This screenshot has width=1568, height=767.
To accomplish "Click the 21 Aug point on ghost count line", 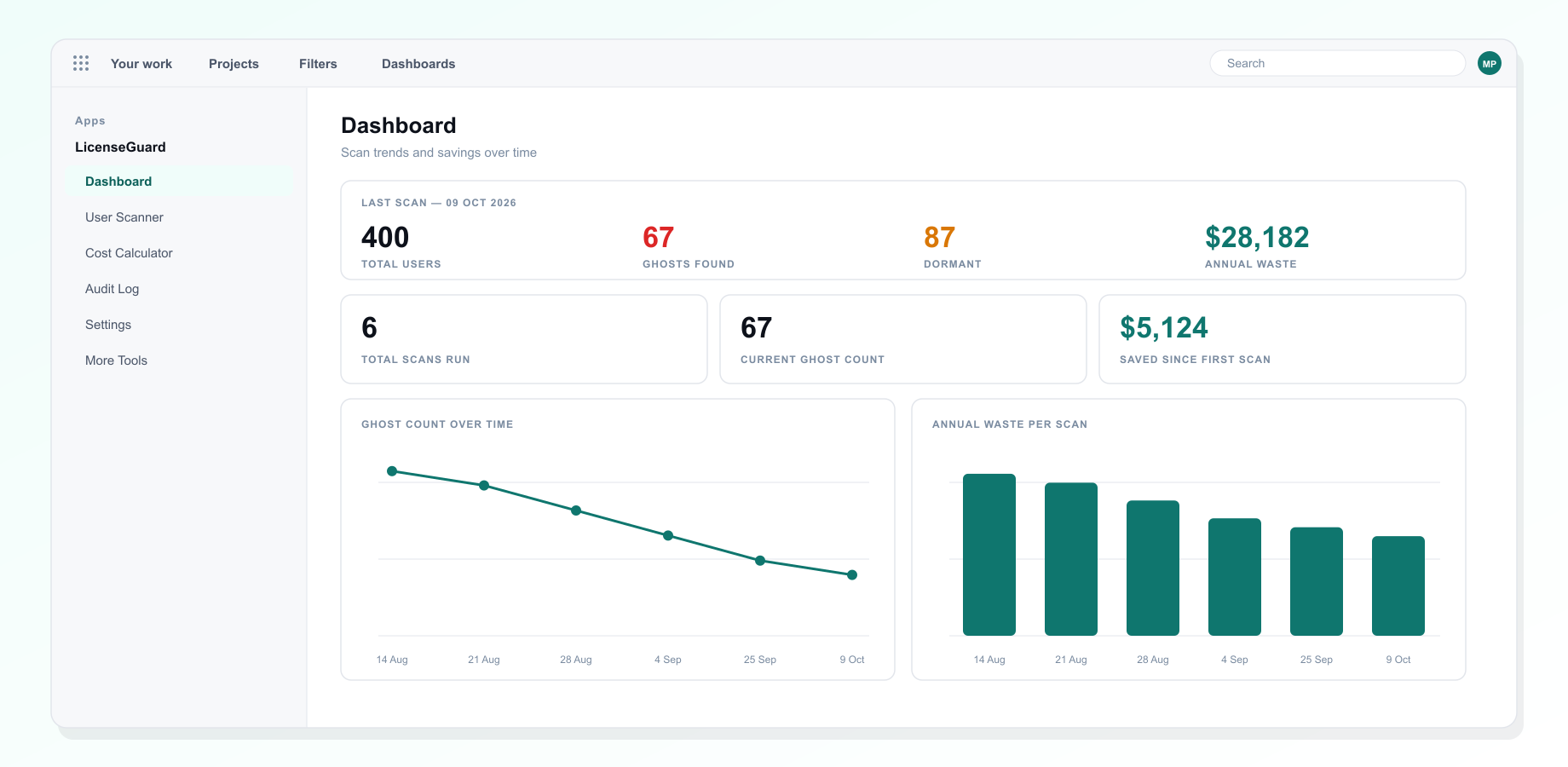I will pos(484,486).
